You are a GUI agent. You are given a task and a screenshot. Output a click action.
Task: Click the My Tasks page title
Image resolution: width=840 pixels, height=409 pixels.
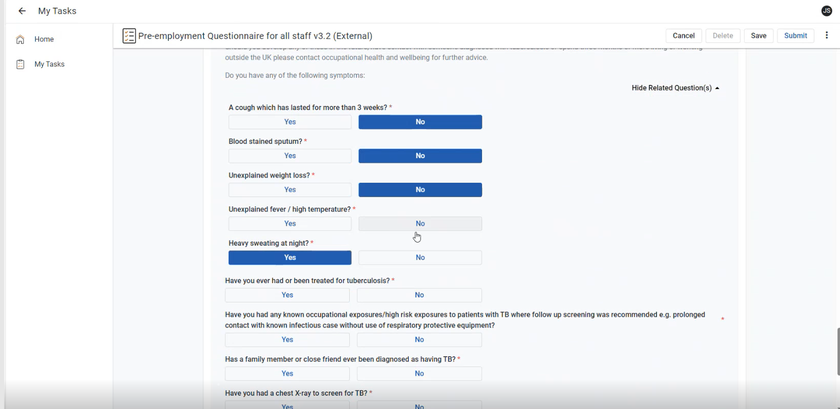pos(57,11)
